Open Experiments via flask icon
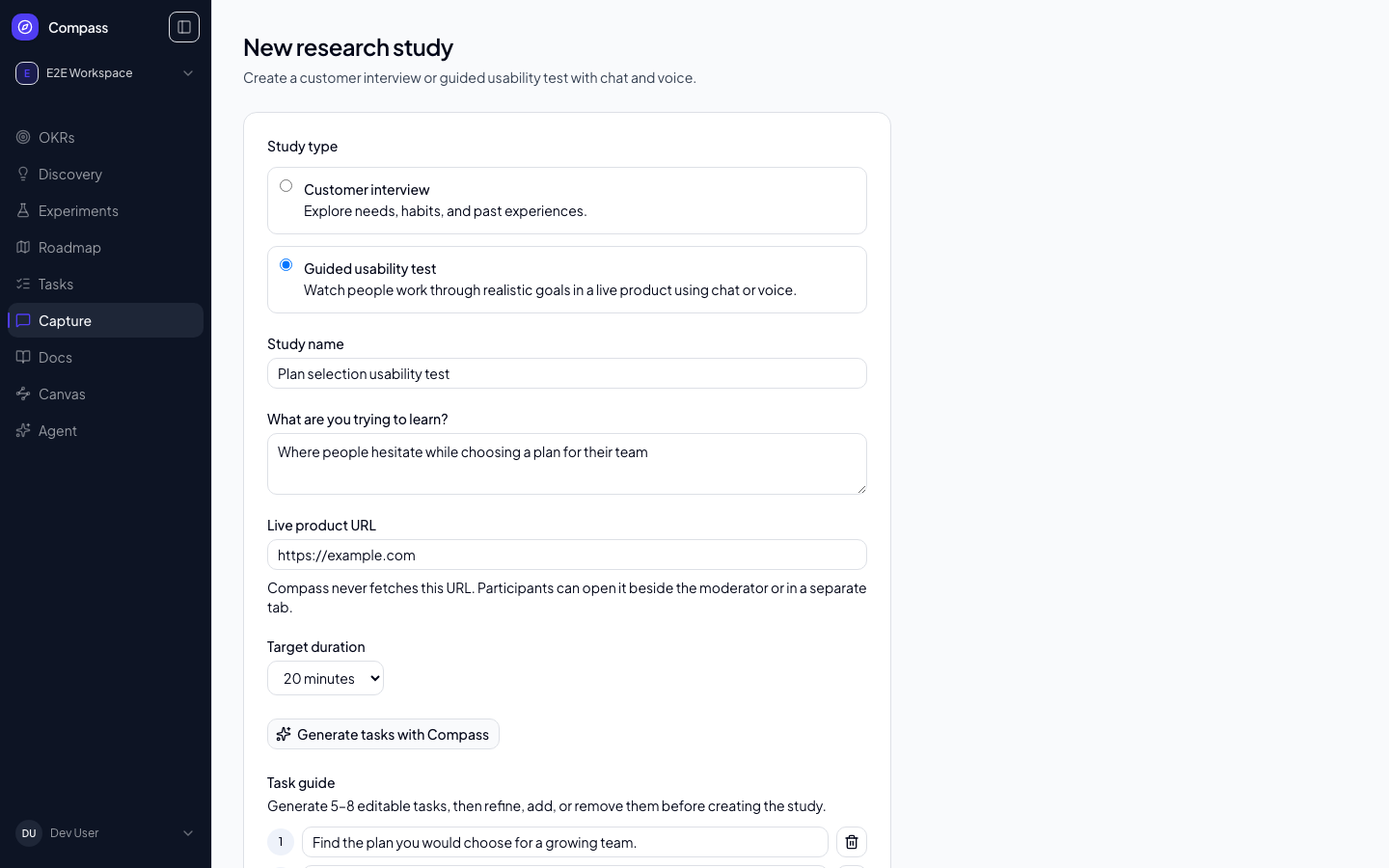The image size is (1389, 868). (23, 210)
